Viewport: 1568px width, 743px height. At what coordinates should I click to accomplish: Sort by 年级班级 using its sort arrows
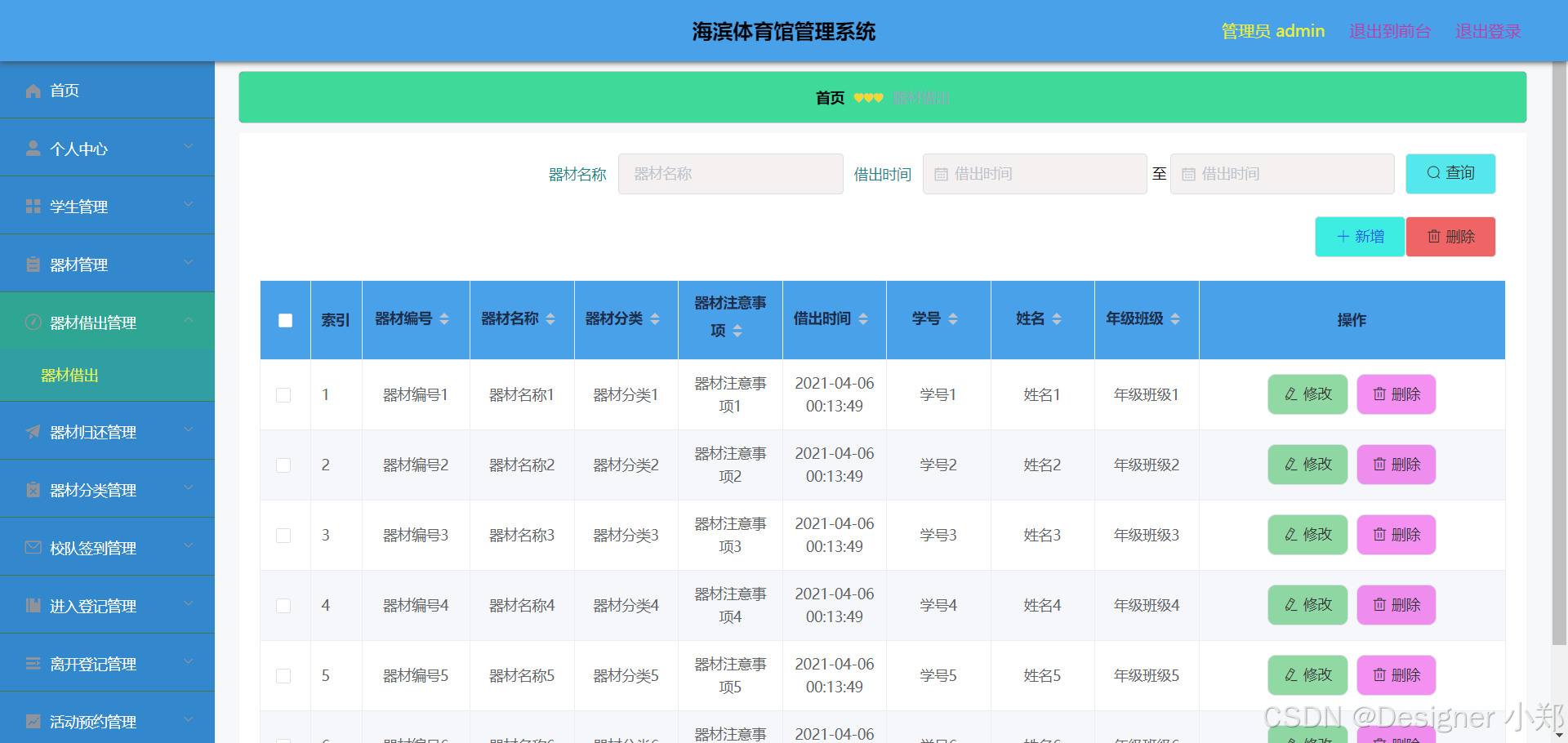1175,319
